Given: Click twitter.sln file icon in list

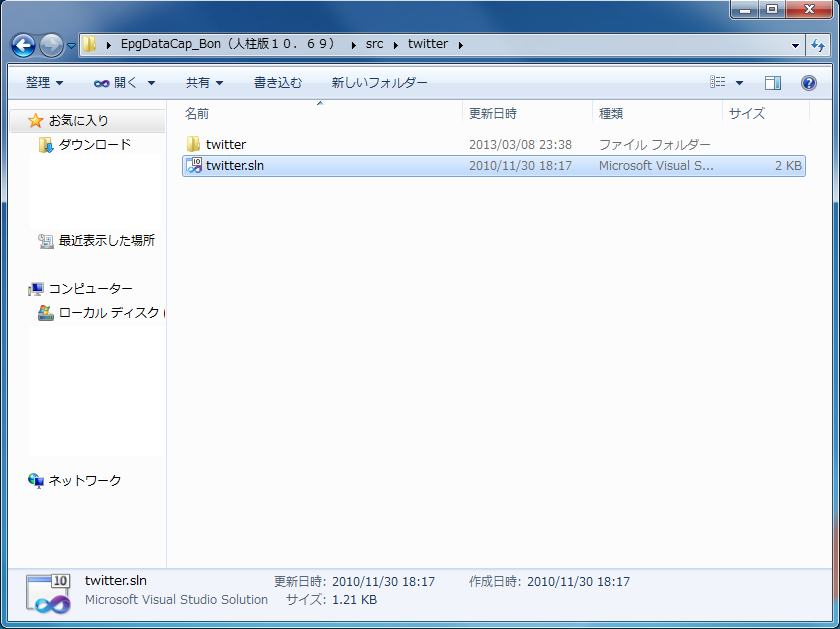Looking at the screenshot, I should (194, 166).
